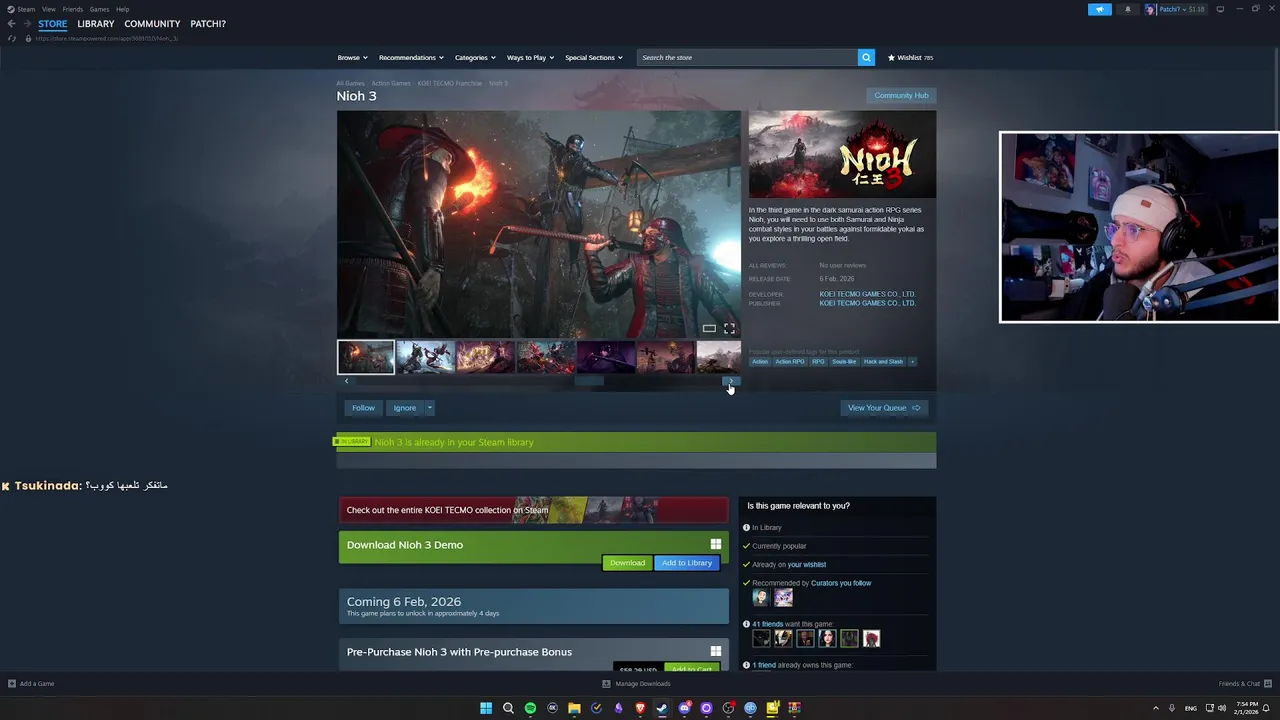Click the first curator avatar

pos(761,598)
